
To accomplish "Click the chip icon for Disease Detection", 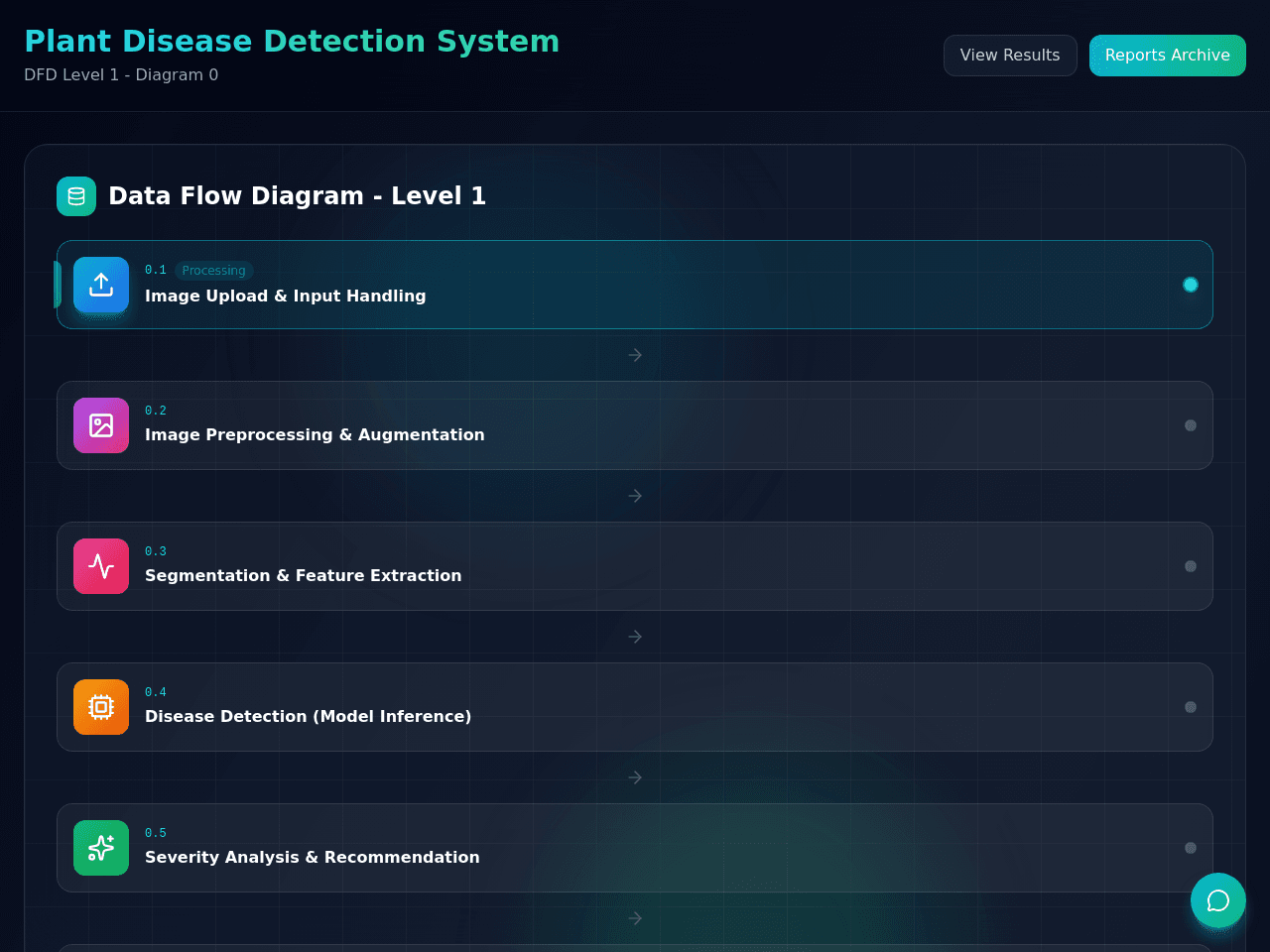I will [x=101, y=707].
